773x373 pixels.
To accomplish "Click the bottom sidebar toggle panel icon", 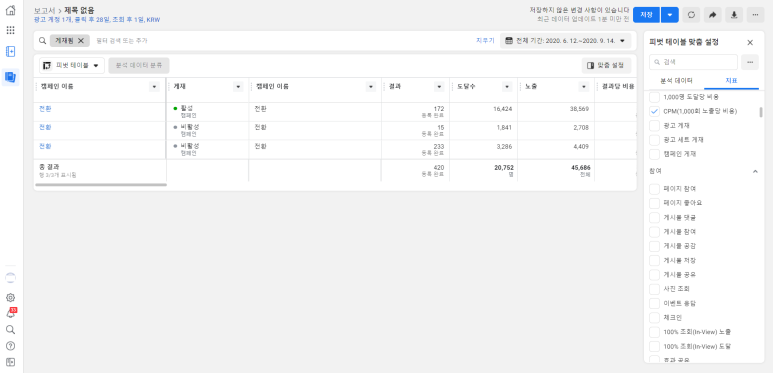I will point(10,362).
